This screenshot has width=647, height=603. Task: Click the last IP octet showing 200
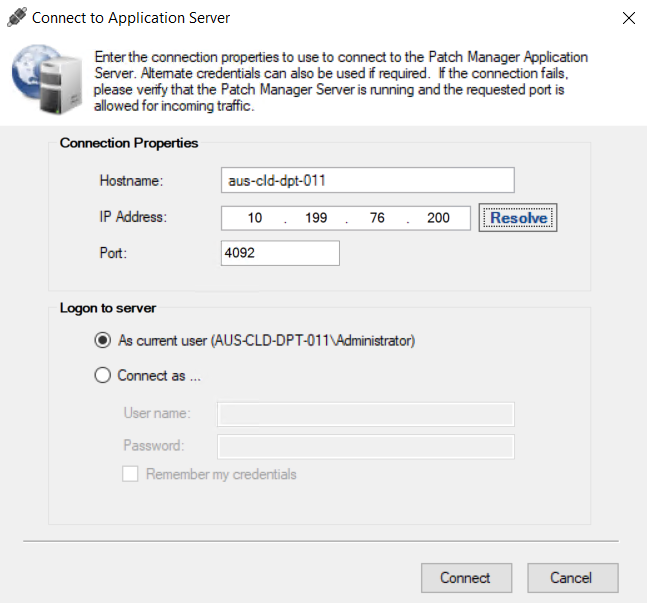(x=438, y=218)
